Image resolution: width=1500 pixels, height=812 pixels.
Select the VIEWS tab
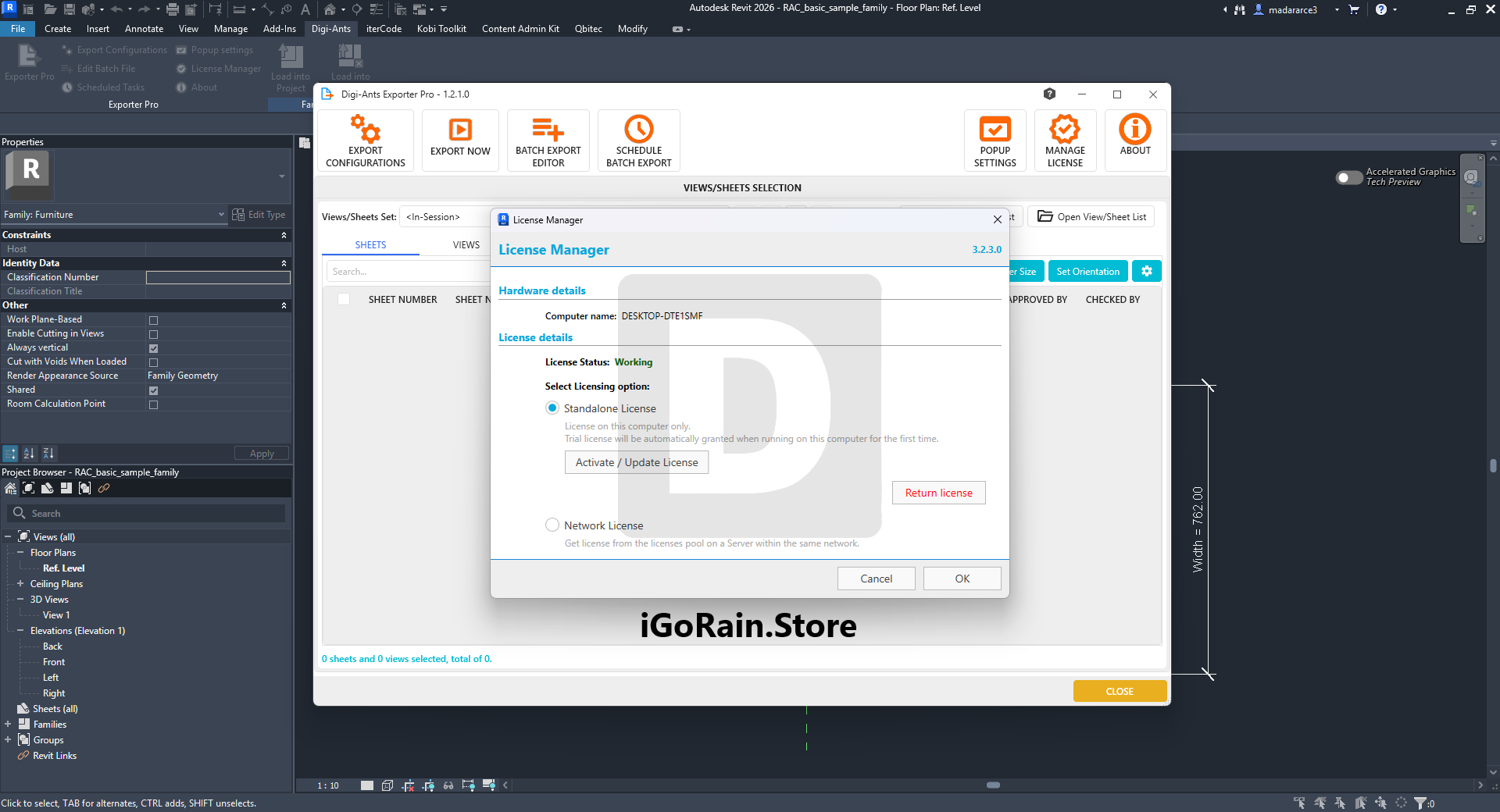(466, 245)
